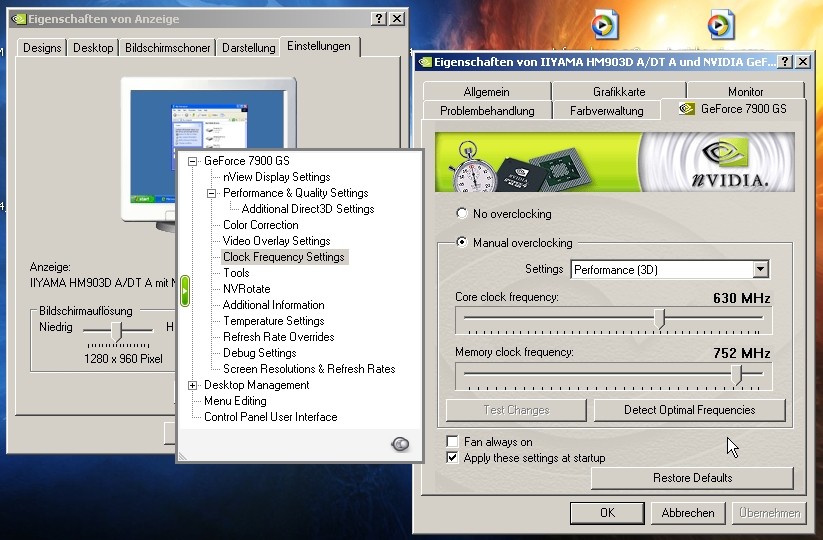Expand the Desktop Management node
Viewport: 823px width, 540px height.
(x=193, y=385)
